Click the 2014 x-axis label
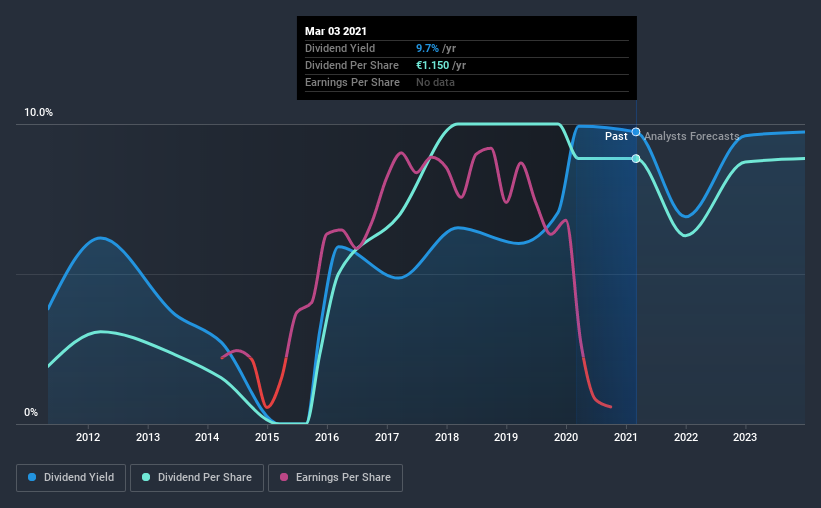 tap(207, 437)
